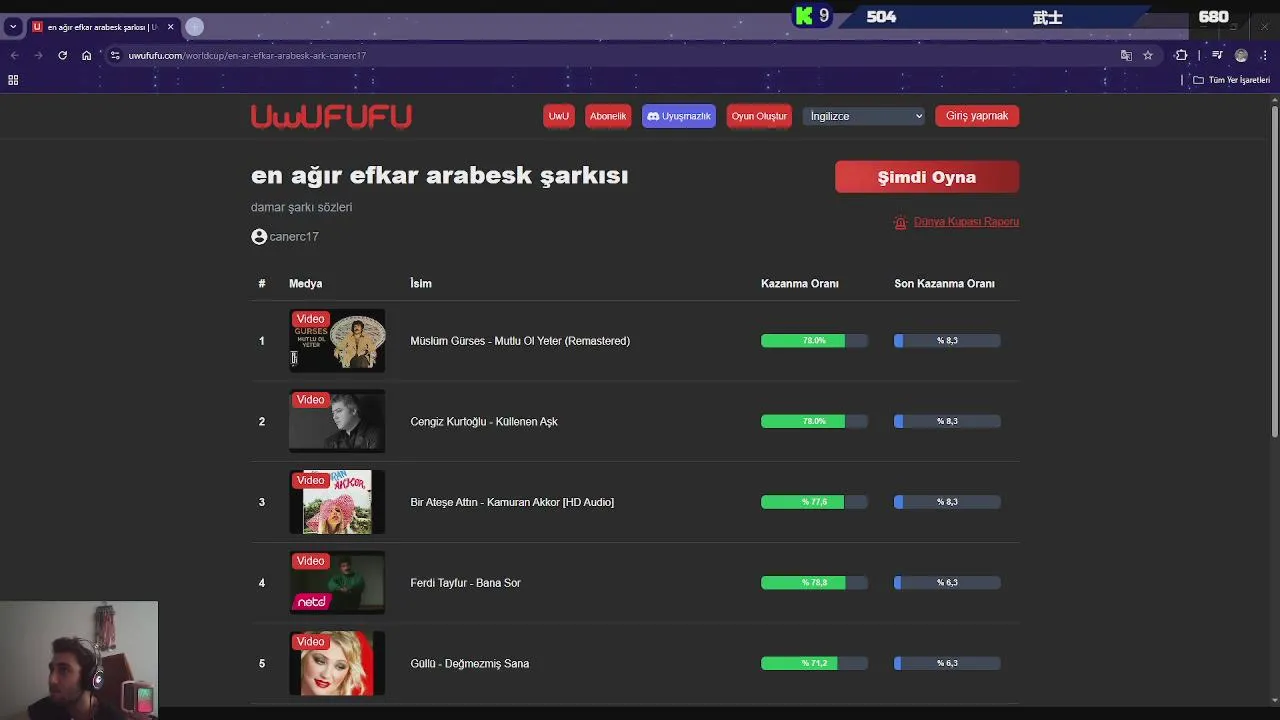Click the text Ferdi Tayfur - Bana Sor
Screen dimensions: 1280x720
click(x=465, y=583)
